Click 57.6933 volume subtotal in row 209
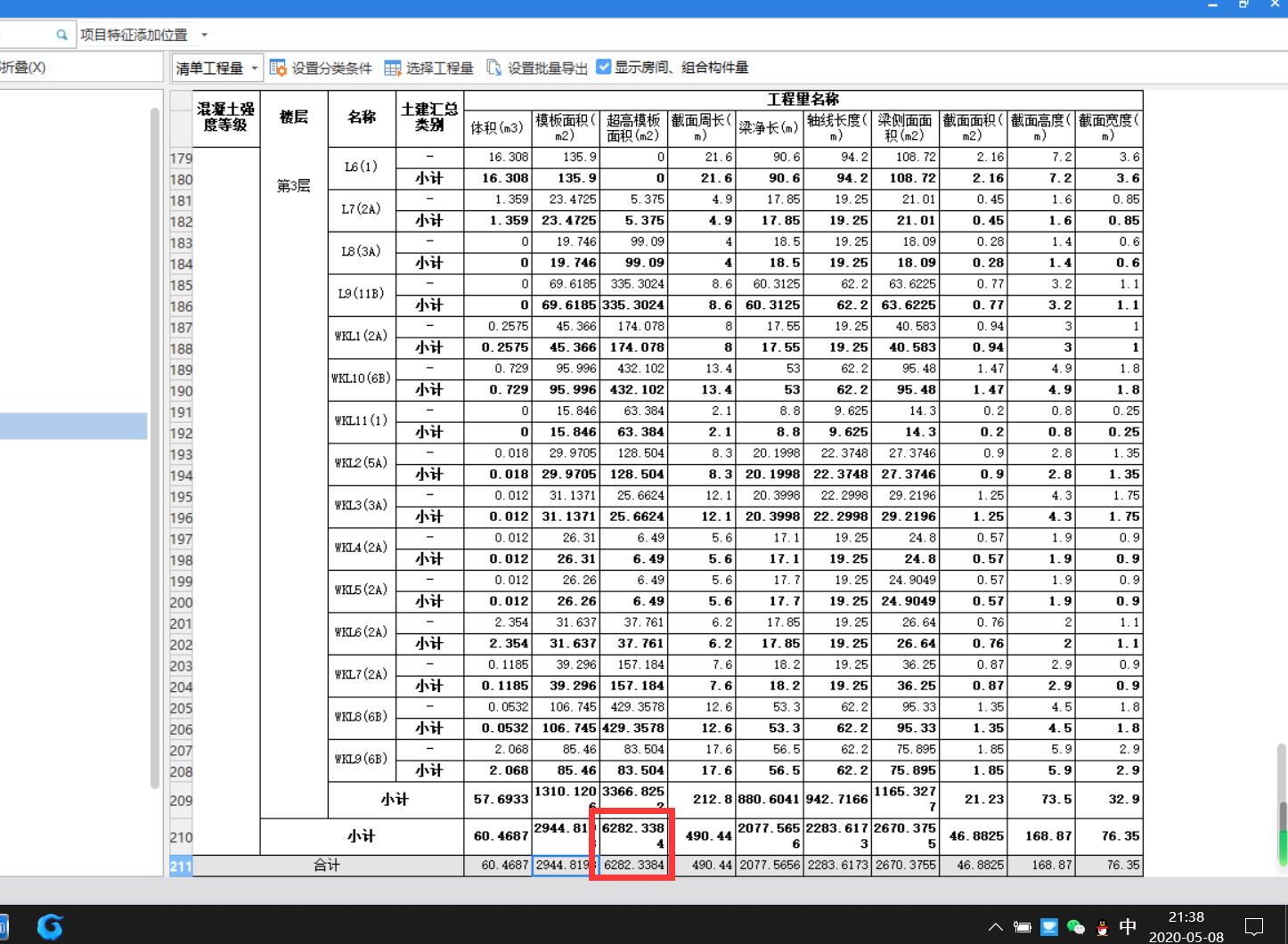Screen dimensions: 1288x944 [x=498, y=800]
